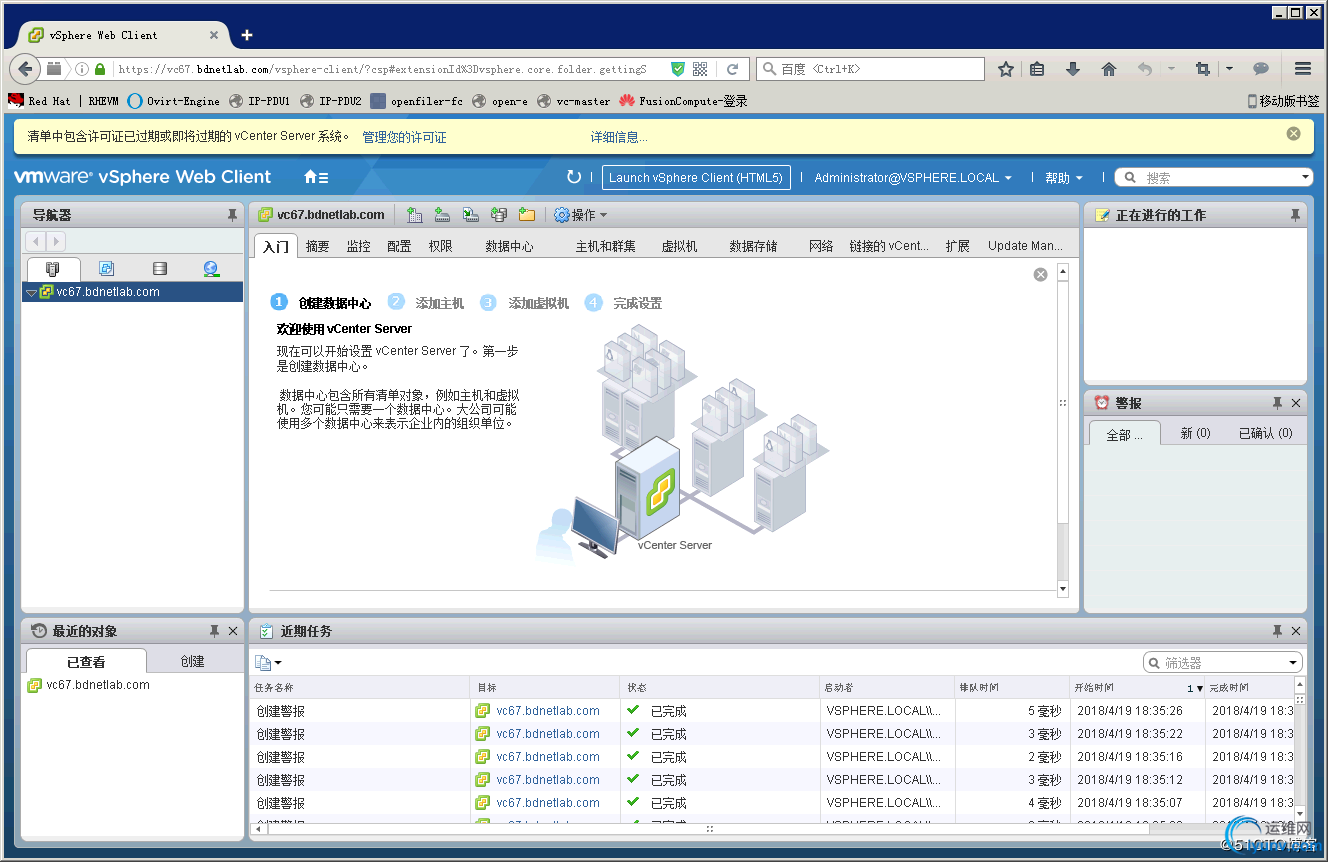This screenshot has width=1328, height=862.
Task: Close the getting started content
Action: [x=1040, y=274]
